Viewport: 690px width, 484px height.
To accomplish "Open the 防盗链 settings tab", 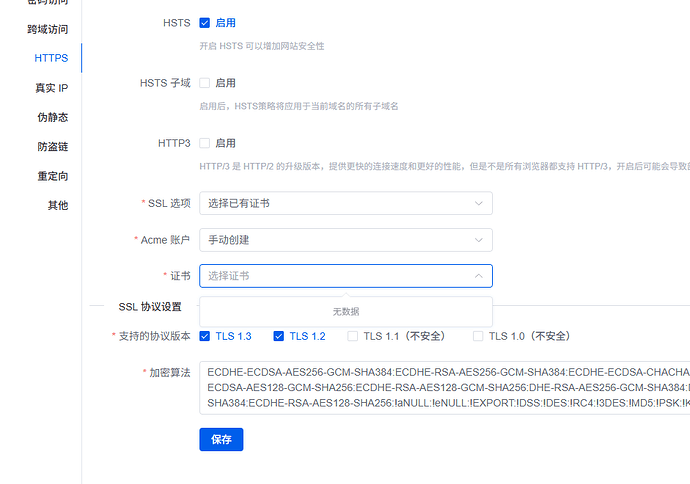I will [x=51, y=147].
